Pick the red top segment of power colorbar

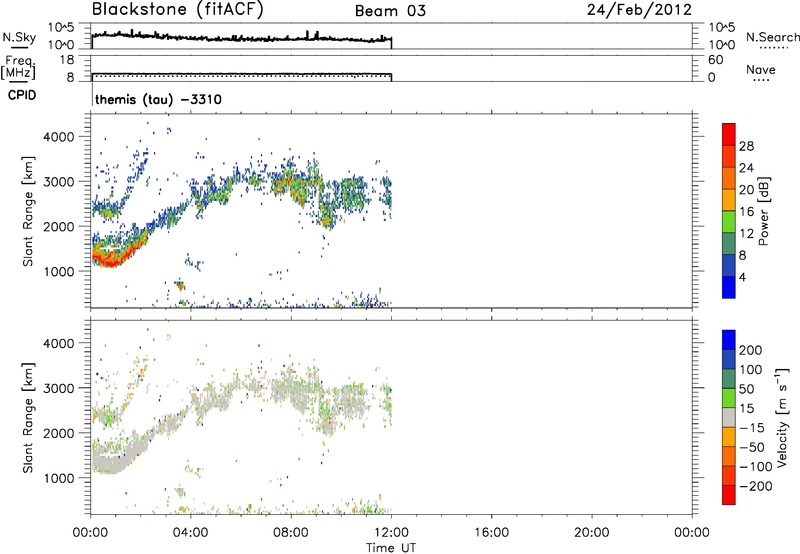729,134
